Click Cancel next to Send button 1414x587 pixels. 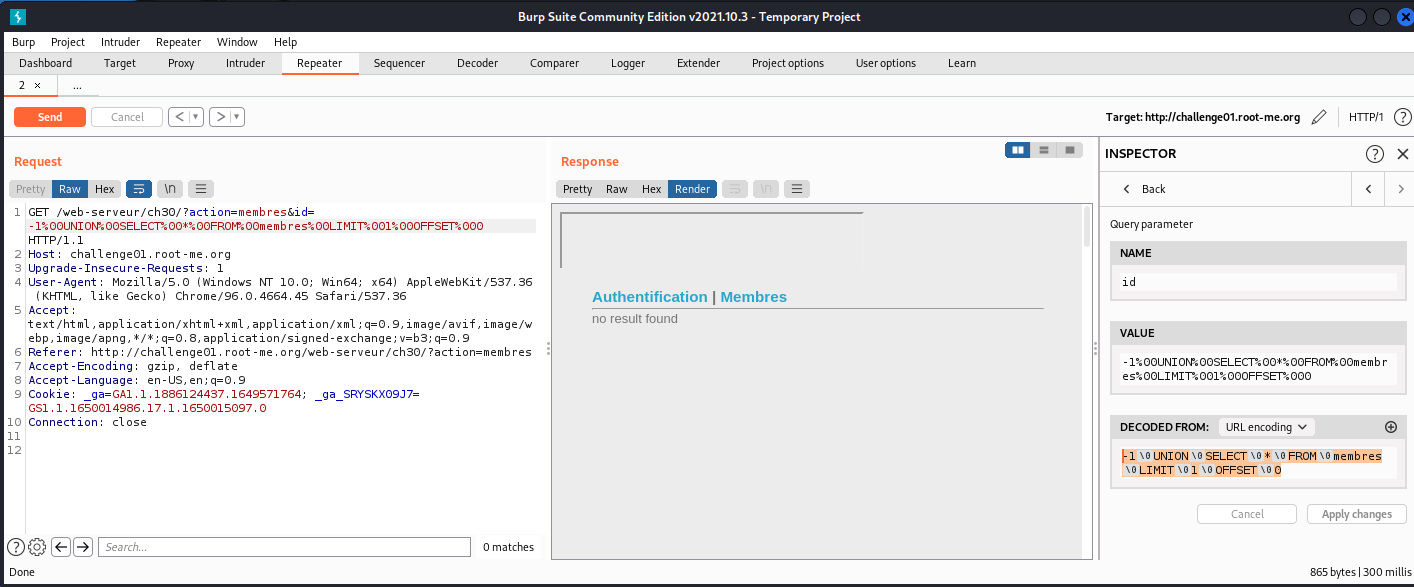[127, 117]
